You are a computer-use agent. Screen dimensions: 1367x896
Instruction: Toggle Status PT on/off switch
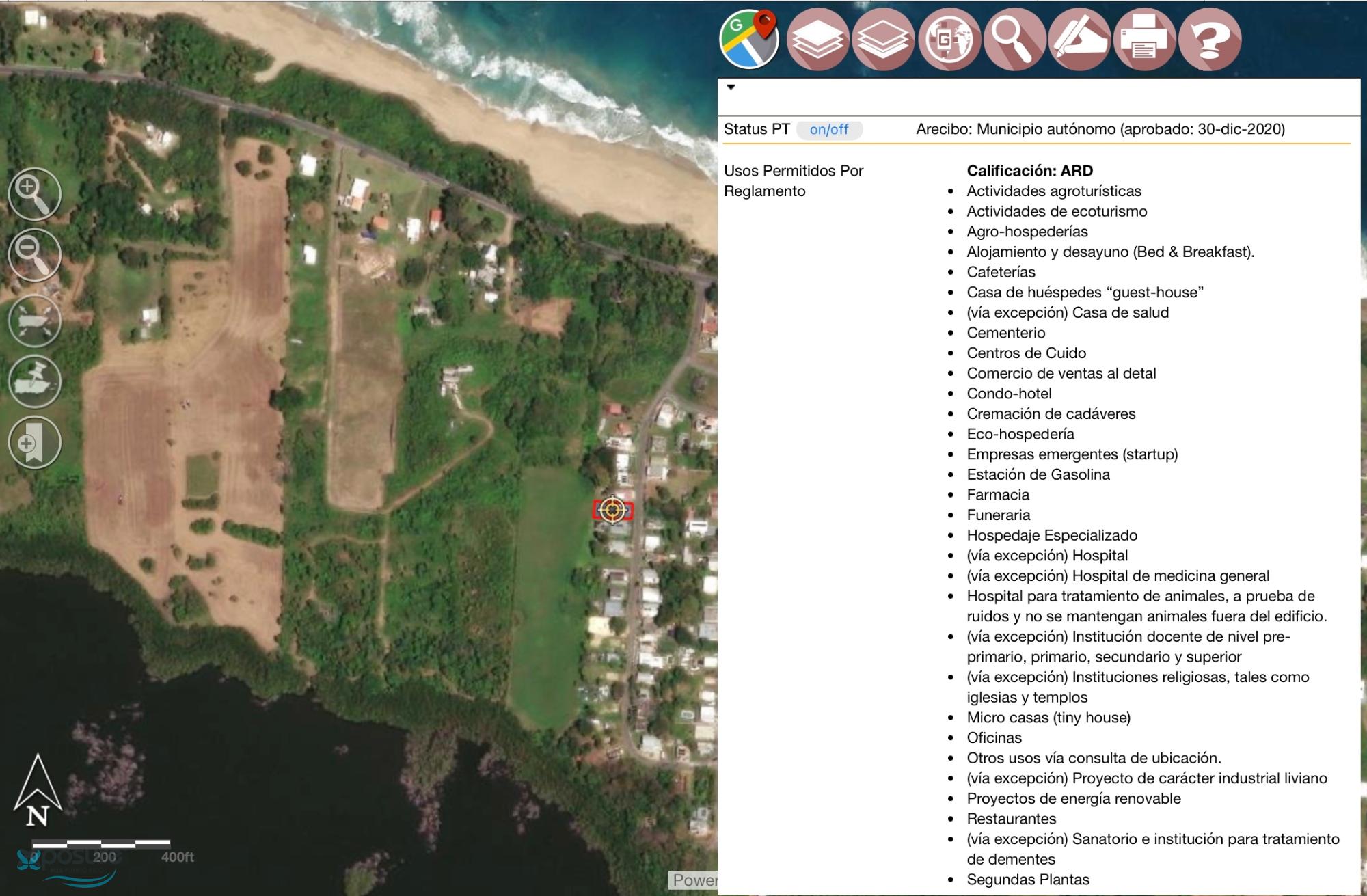click(x=828, y=129)
